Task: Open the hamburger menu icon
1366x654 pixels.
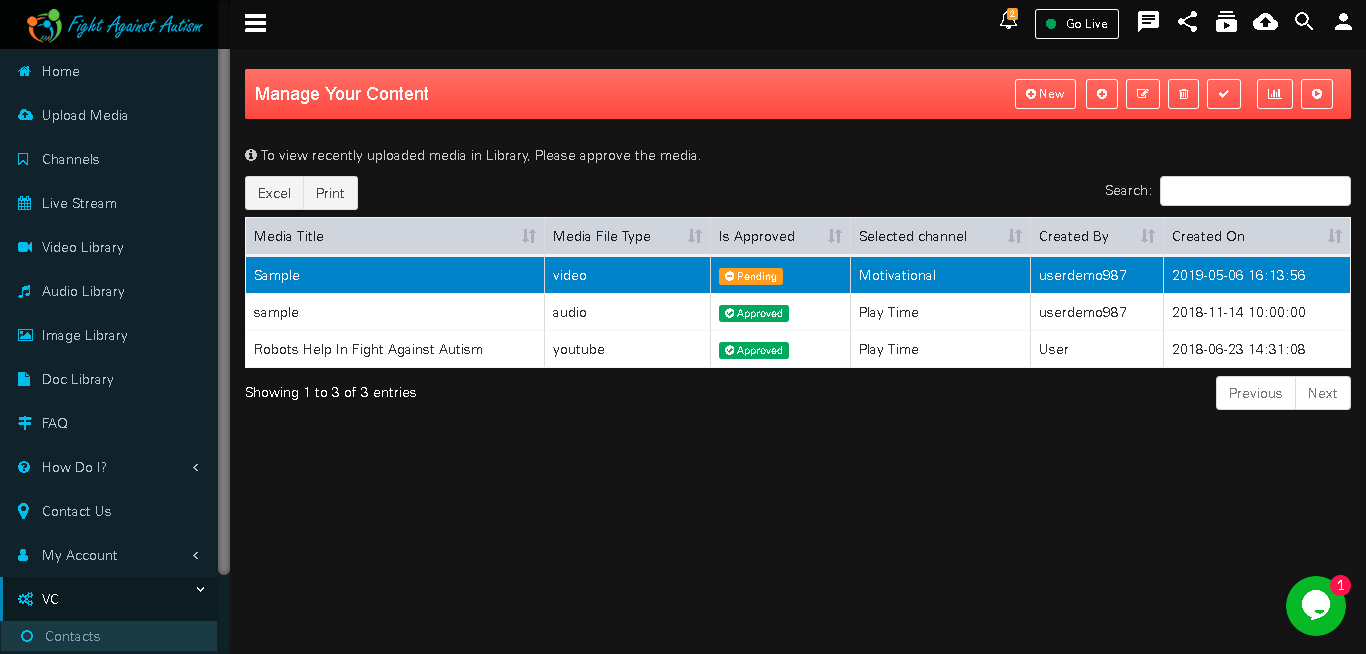Action: (255, 23)
